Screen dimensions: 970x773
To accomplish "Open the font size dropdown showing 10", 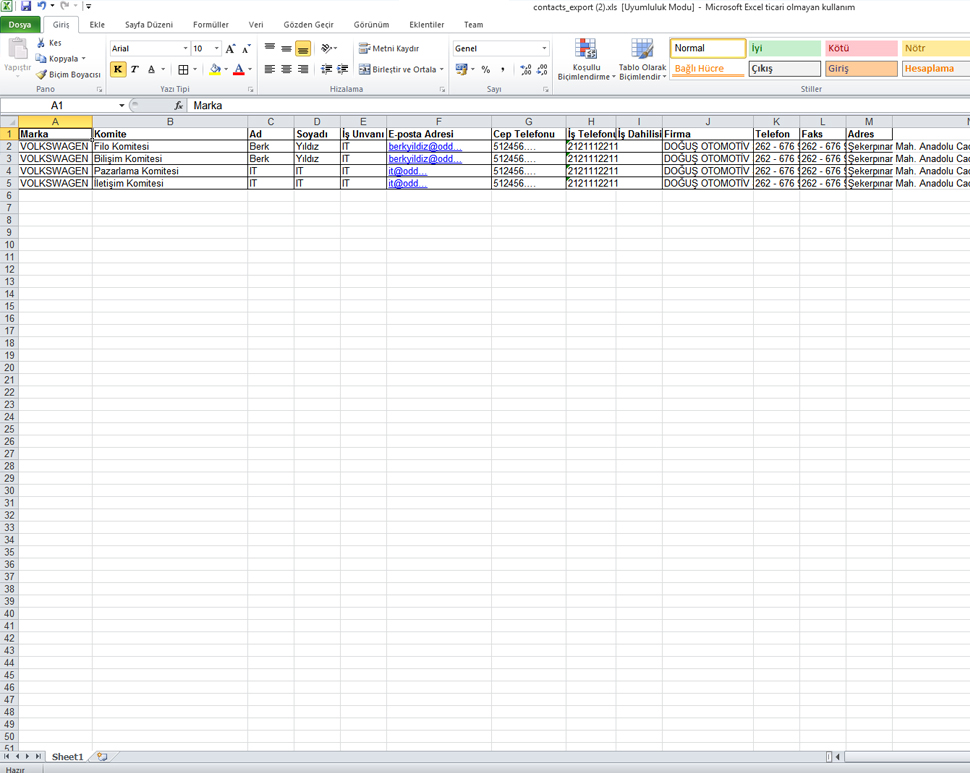I will (217, 48).
